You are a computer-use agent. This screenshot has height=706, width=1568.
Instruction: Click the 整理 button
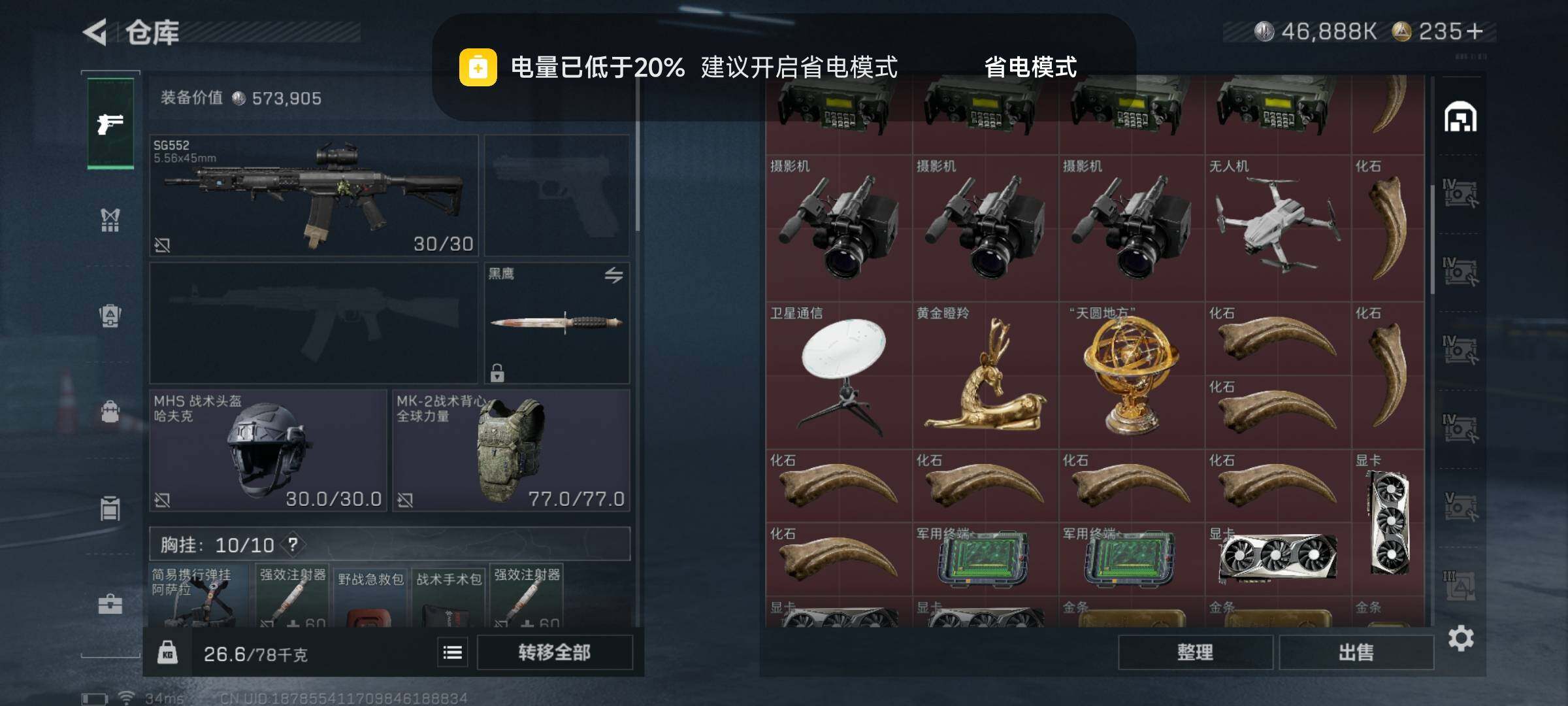[1195, 652]
